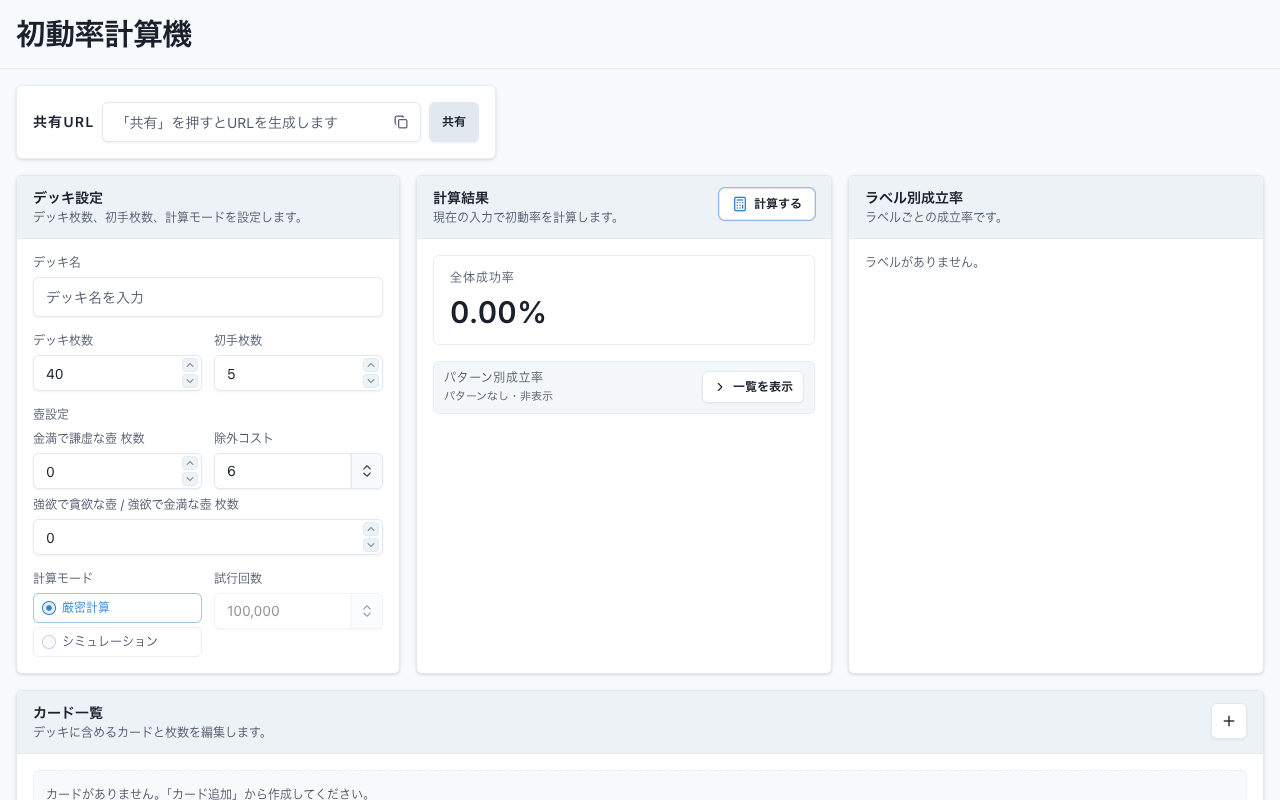Select the 厳密計算 radio option
This screenshot has width=1280, height=800.
click(117, 608)
